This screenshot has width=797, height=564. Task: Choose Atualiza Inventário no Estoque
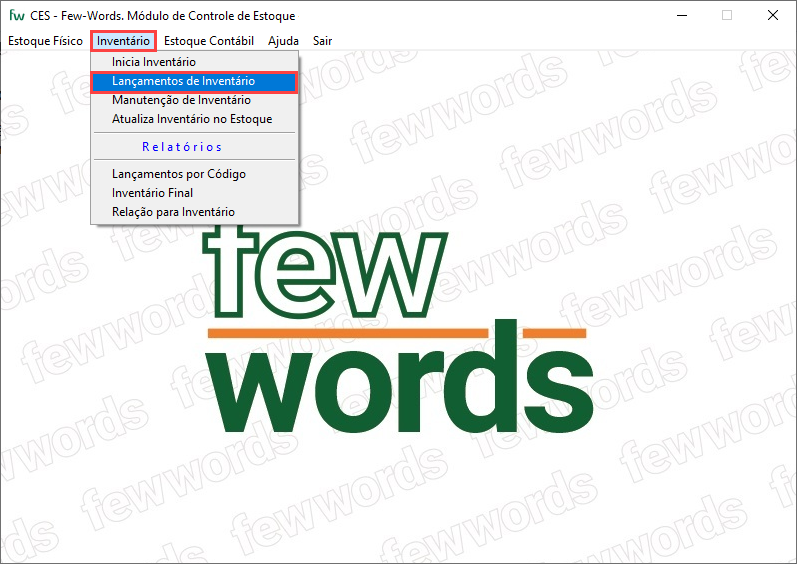pos(195,119)
